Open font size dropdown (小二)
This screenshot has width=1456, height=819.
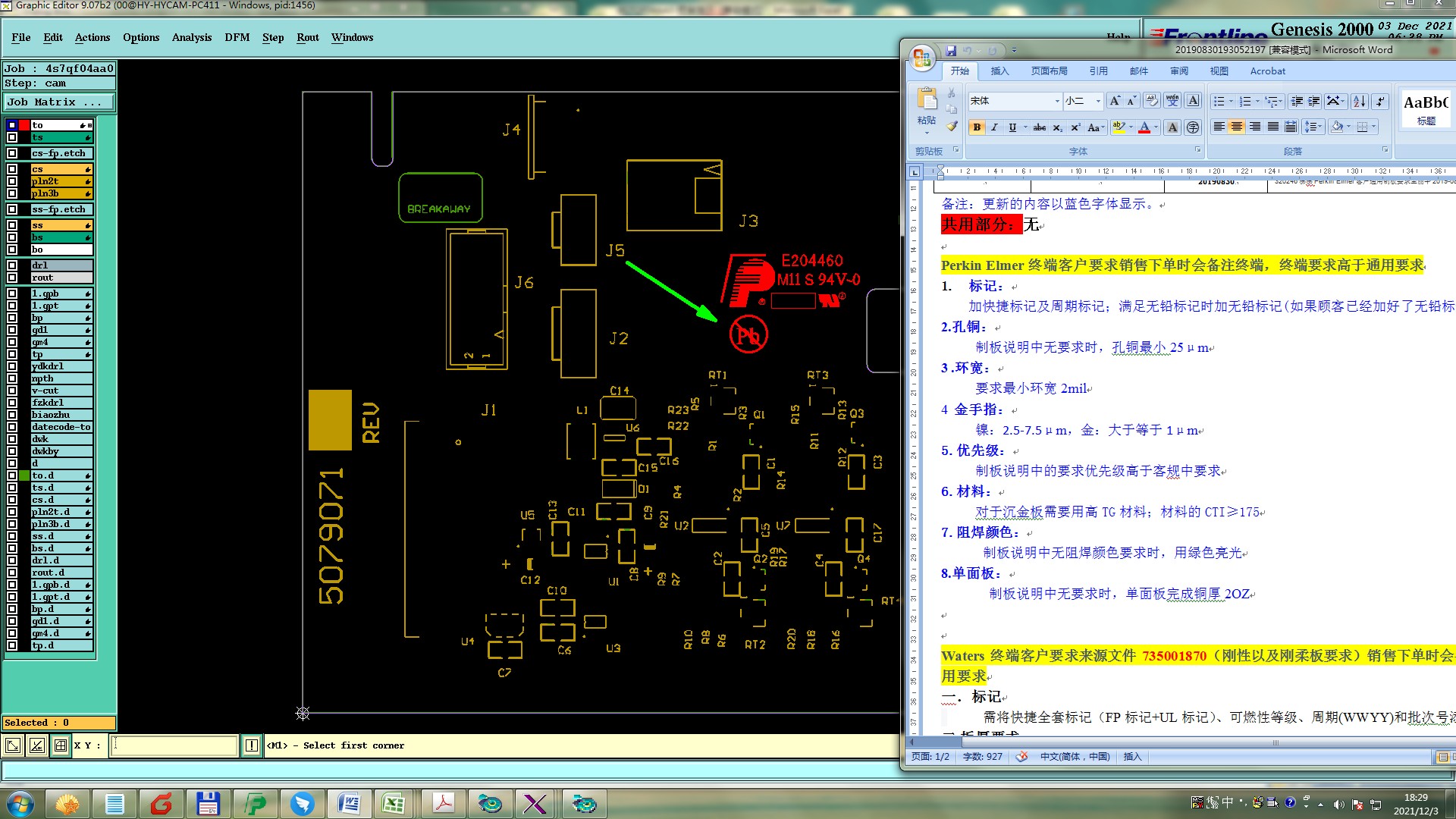click(1098, 101)
